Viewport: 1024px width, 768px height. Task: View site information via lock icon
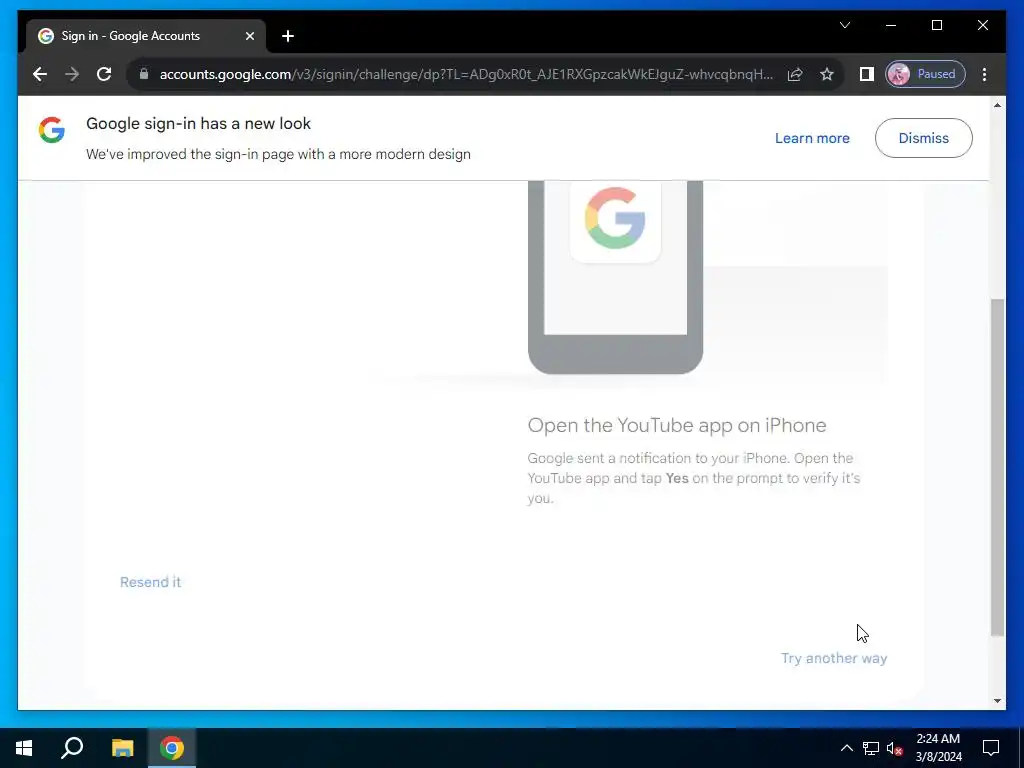[x=144, y=74]
